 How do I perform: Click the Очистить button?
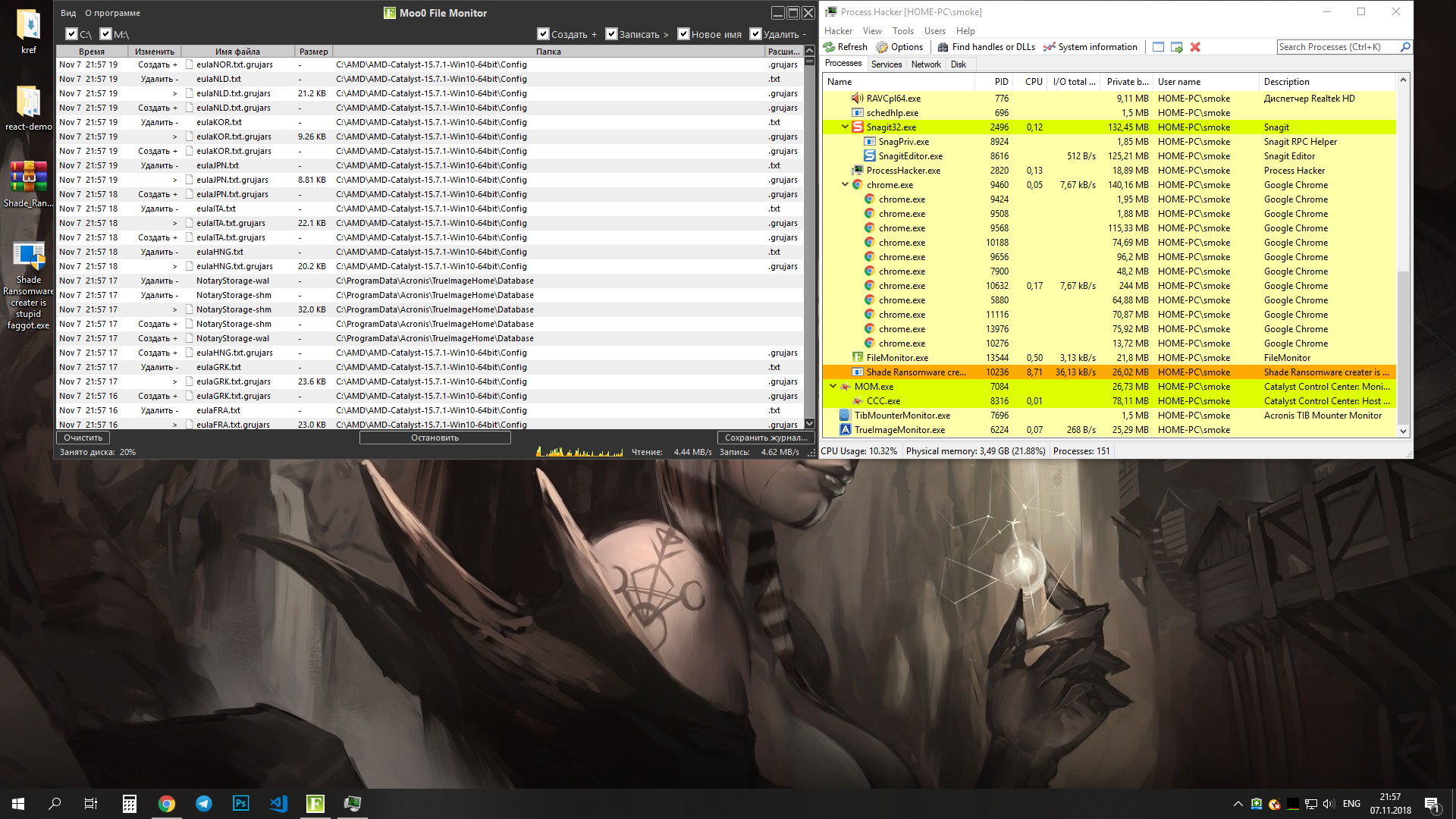click(x=83, y=438)
